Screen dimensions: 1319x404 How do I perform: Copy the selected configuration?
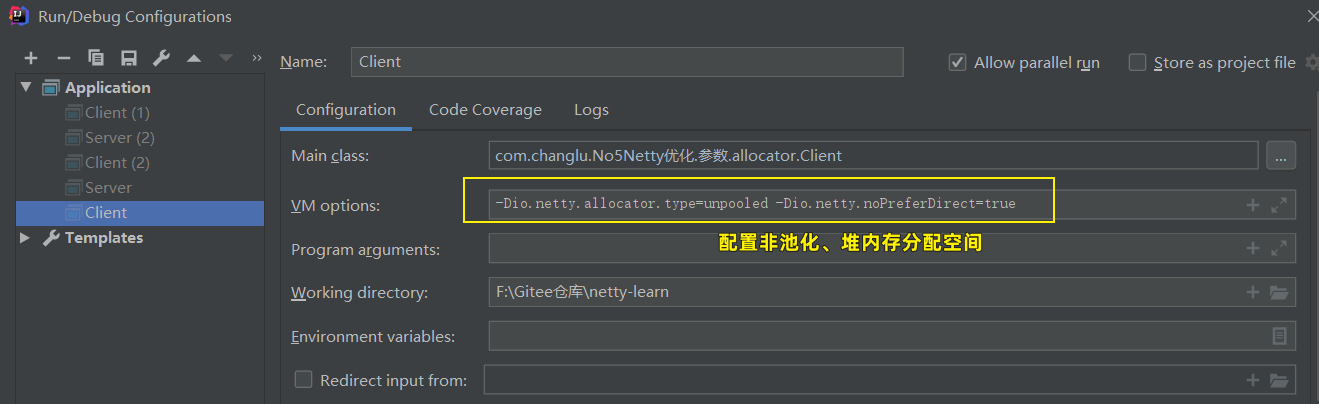point(96,58)
